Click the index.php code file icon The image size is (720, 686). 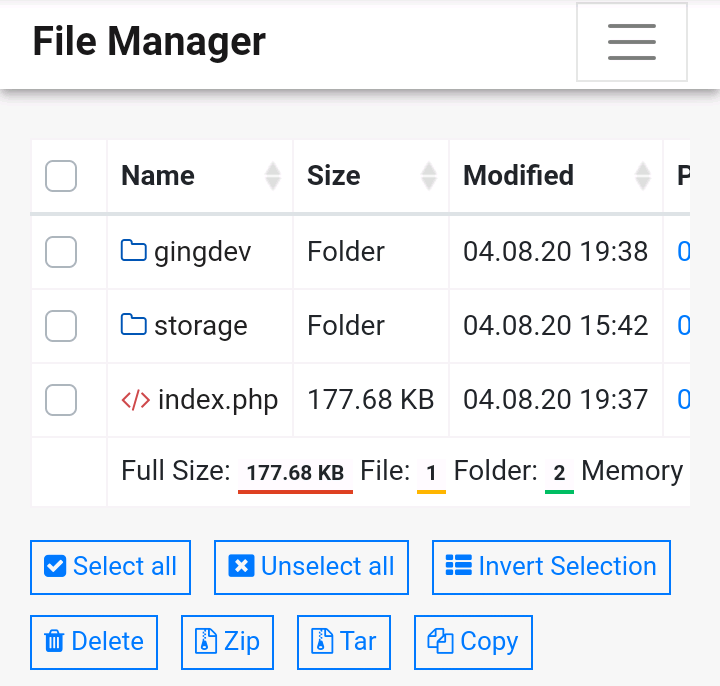click(135, 400)
